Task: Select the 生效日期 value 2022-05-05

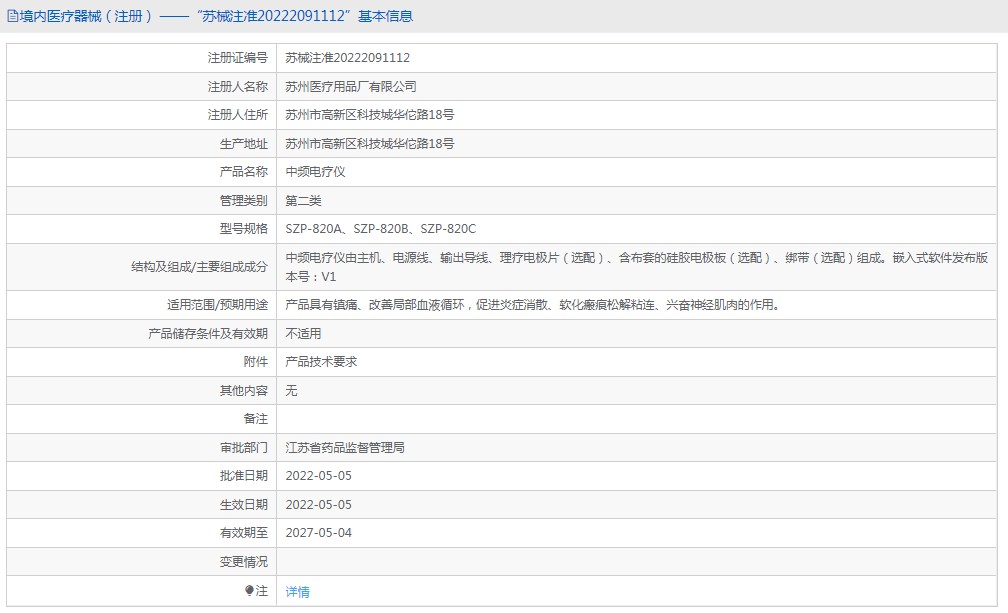Action: pyautogui.click(x=319, y=505)
